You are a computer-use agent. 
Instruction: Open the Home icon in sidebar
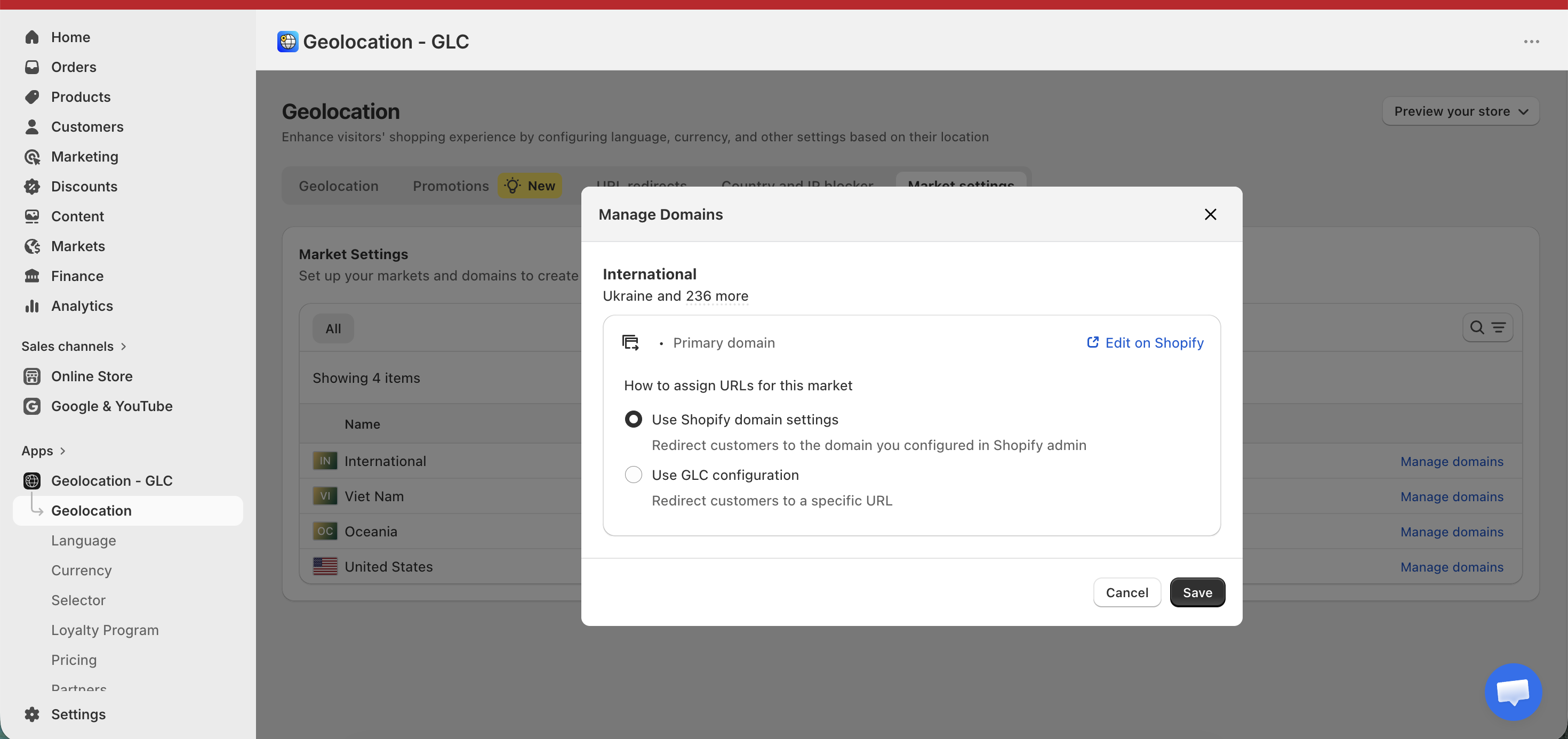[32, 37]
